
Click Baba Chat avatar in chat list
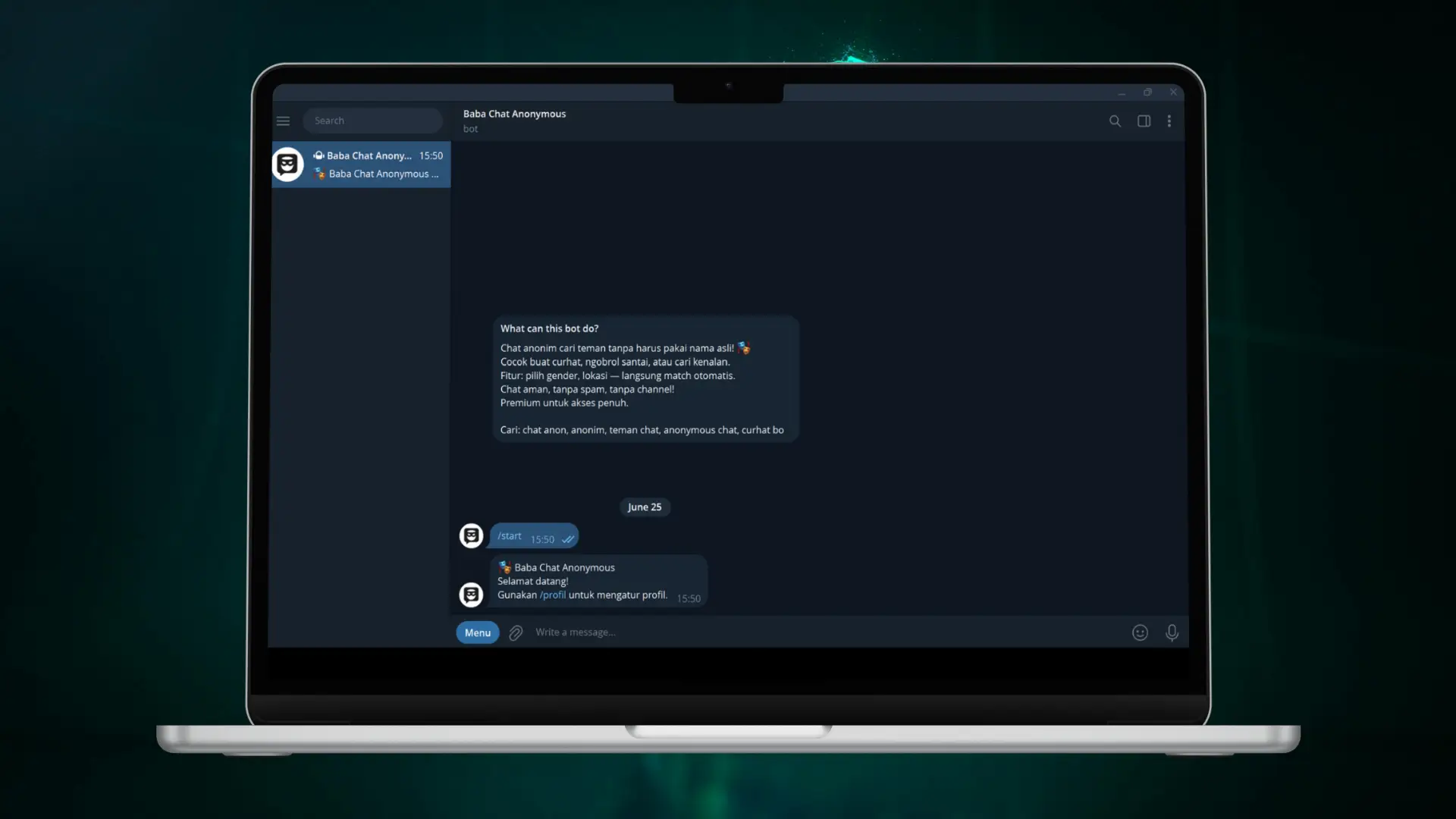pos(287,165)
